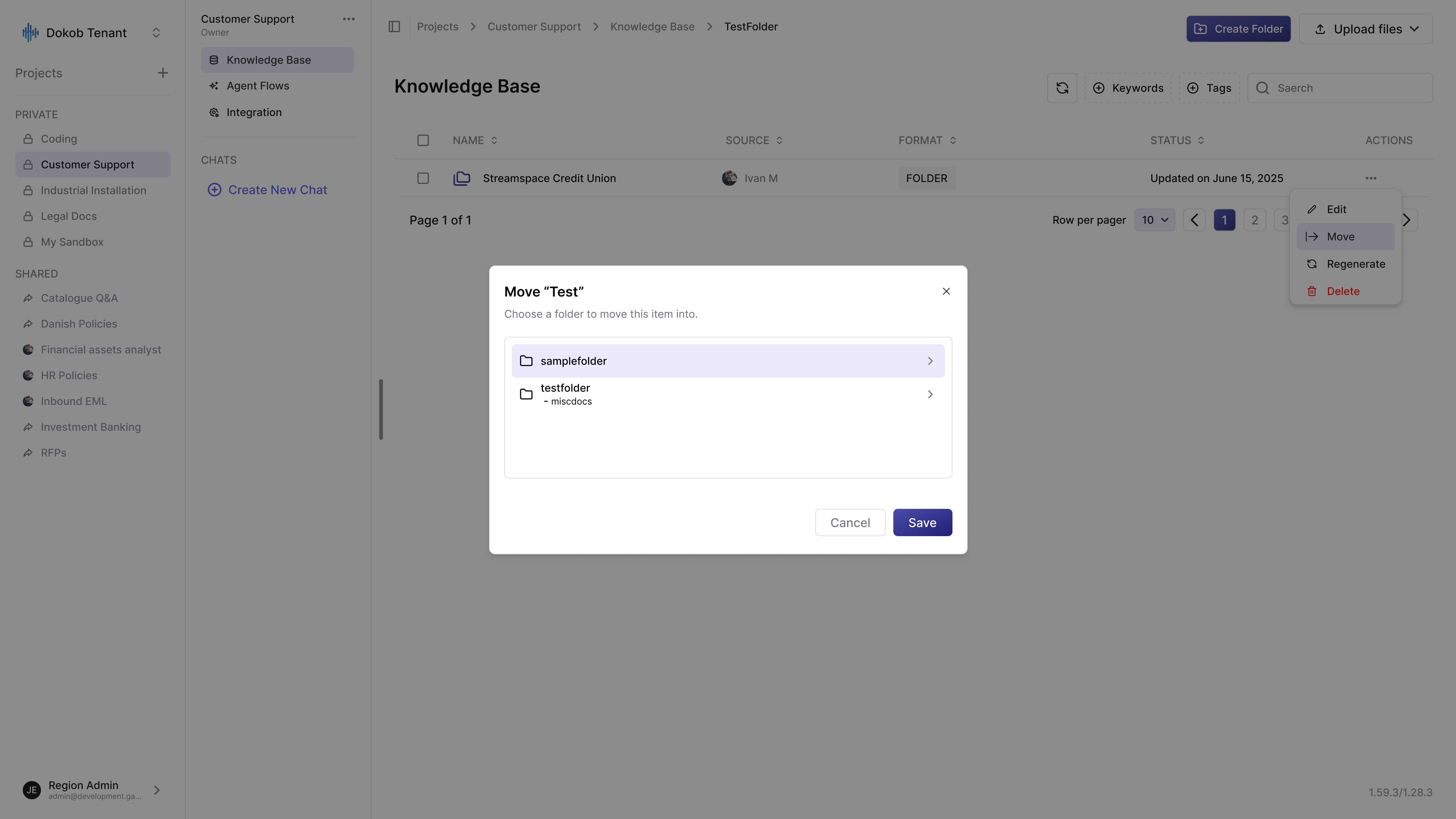This screenshot has width=1456, height=819.
Task: Close the Move dialog with X
Action: point(946,291)
